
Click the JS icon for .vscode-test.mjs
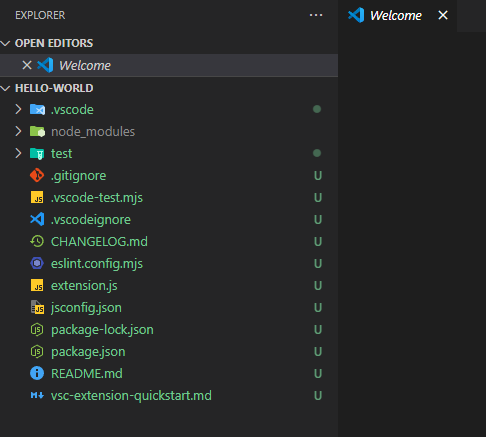coord(37,197)
